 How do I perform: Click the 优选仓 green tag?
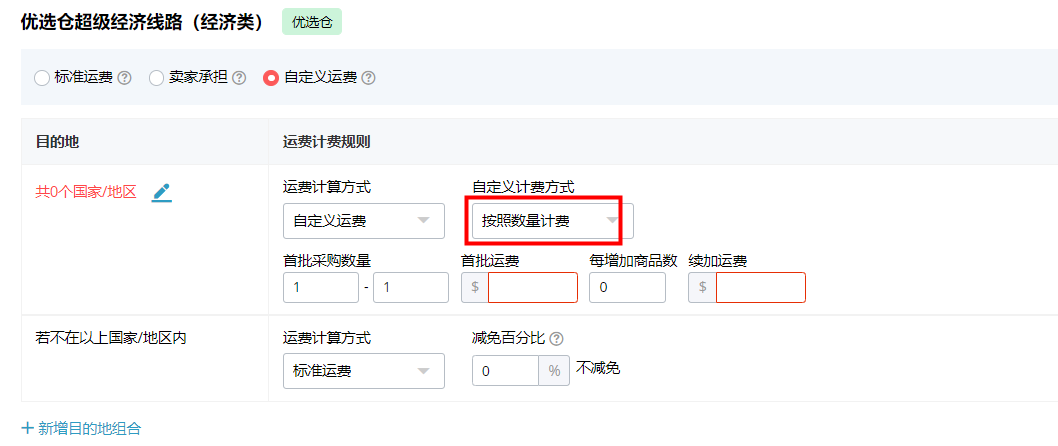coord(312,22)
